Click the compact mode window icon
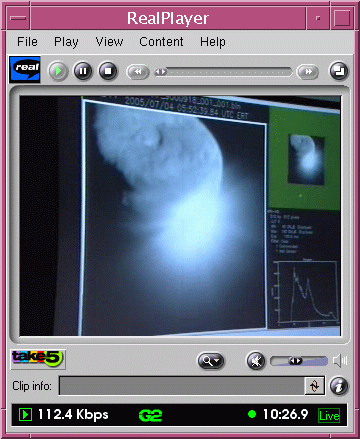360x439 pixels. coord(339,71)
